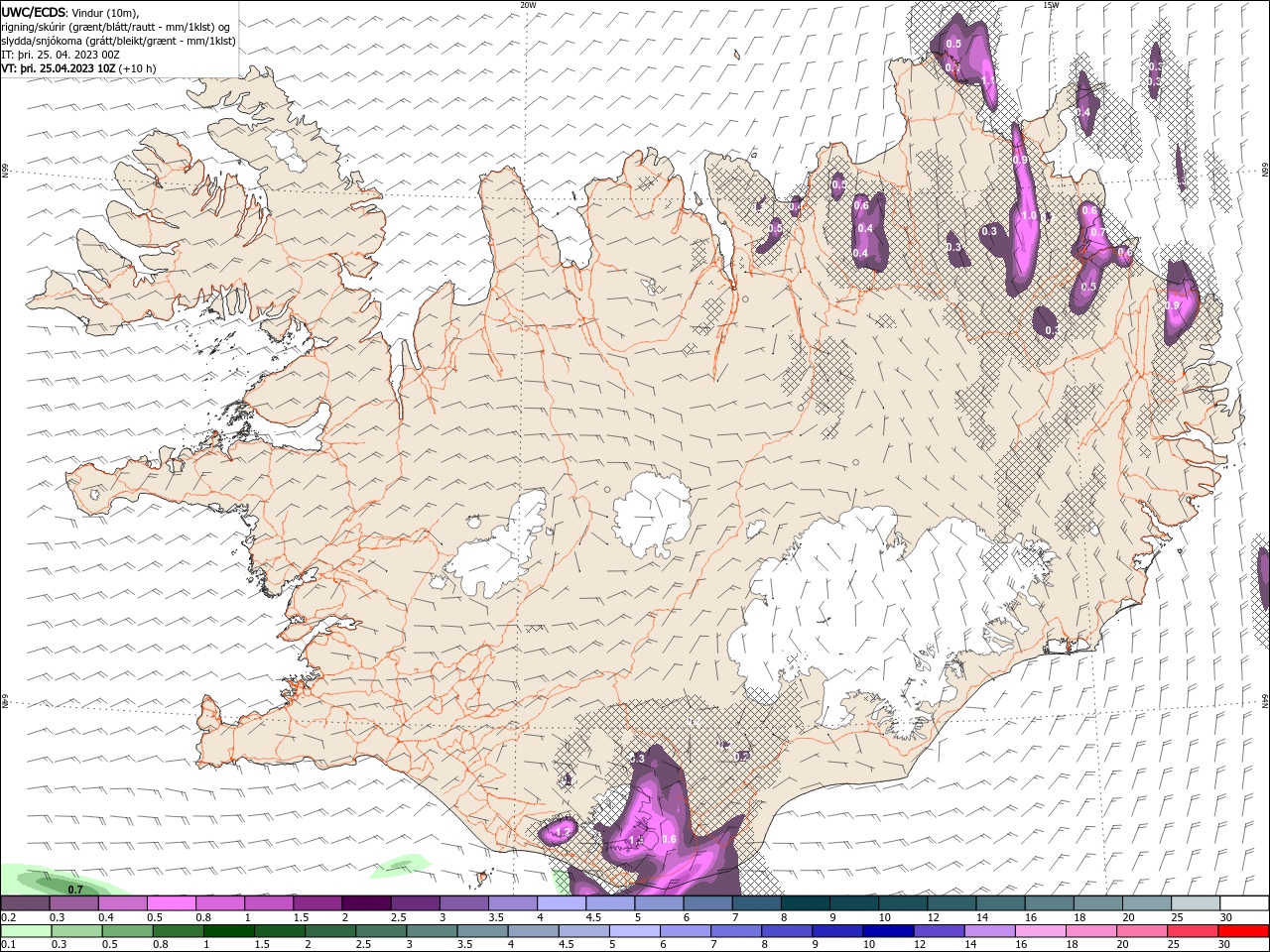Click the '3.5' label on the snow legend scale
1270x952 pixels.
tap(496, 917)
